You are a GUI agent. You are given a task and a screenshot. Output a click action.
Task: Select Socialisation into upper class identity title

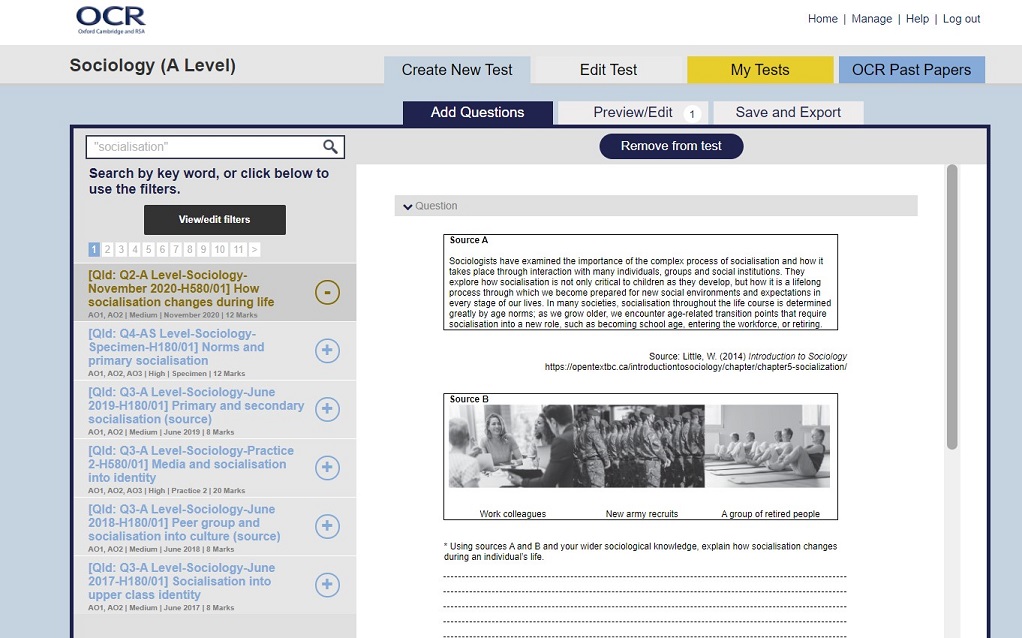tap(182, 581)
